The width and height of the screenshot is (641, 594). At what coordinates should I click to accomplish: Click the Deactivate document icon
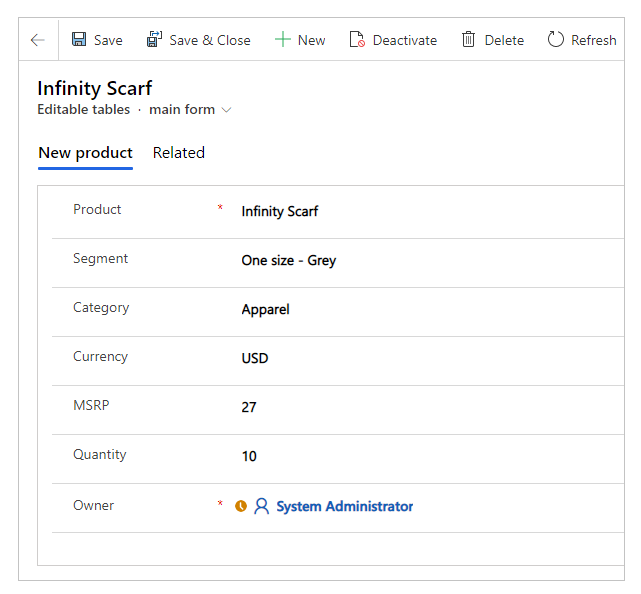coord(357,40)
